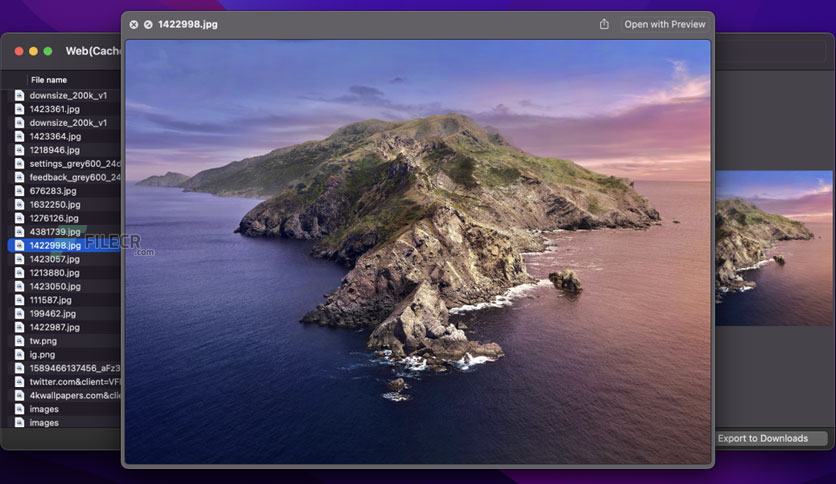The image size is (836, 484).
Task: Click Open with Preview button
Action: coord(664,25)
